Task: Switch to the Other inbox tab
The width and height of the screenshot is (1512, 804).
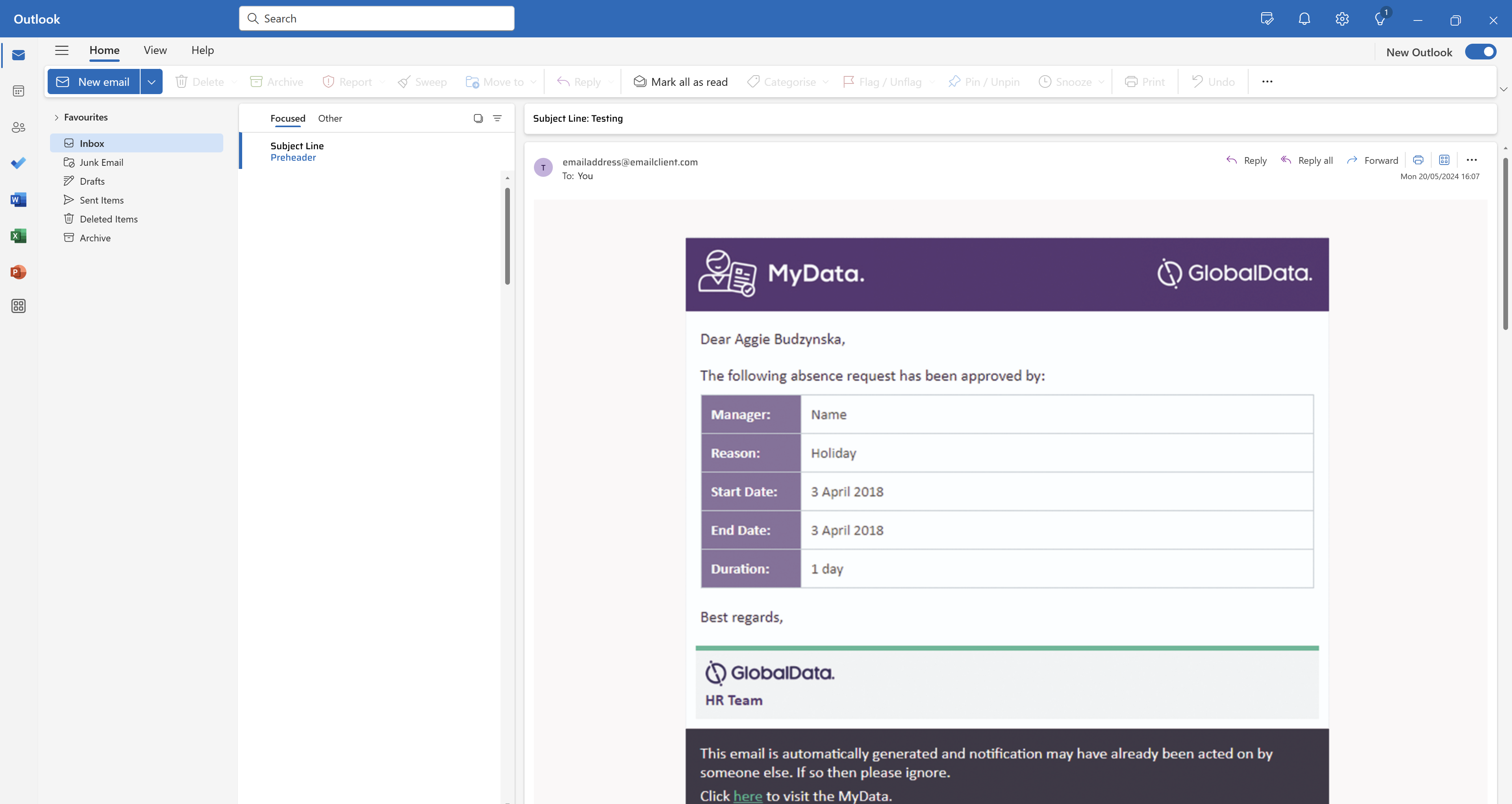Action: (330, 119)
